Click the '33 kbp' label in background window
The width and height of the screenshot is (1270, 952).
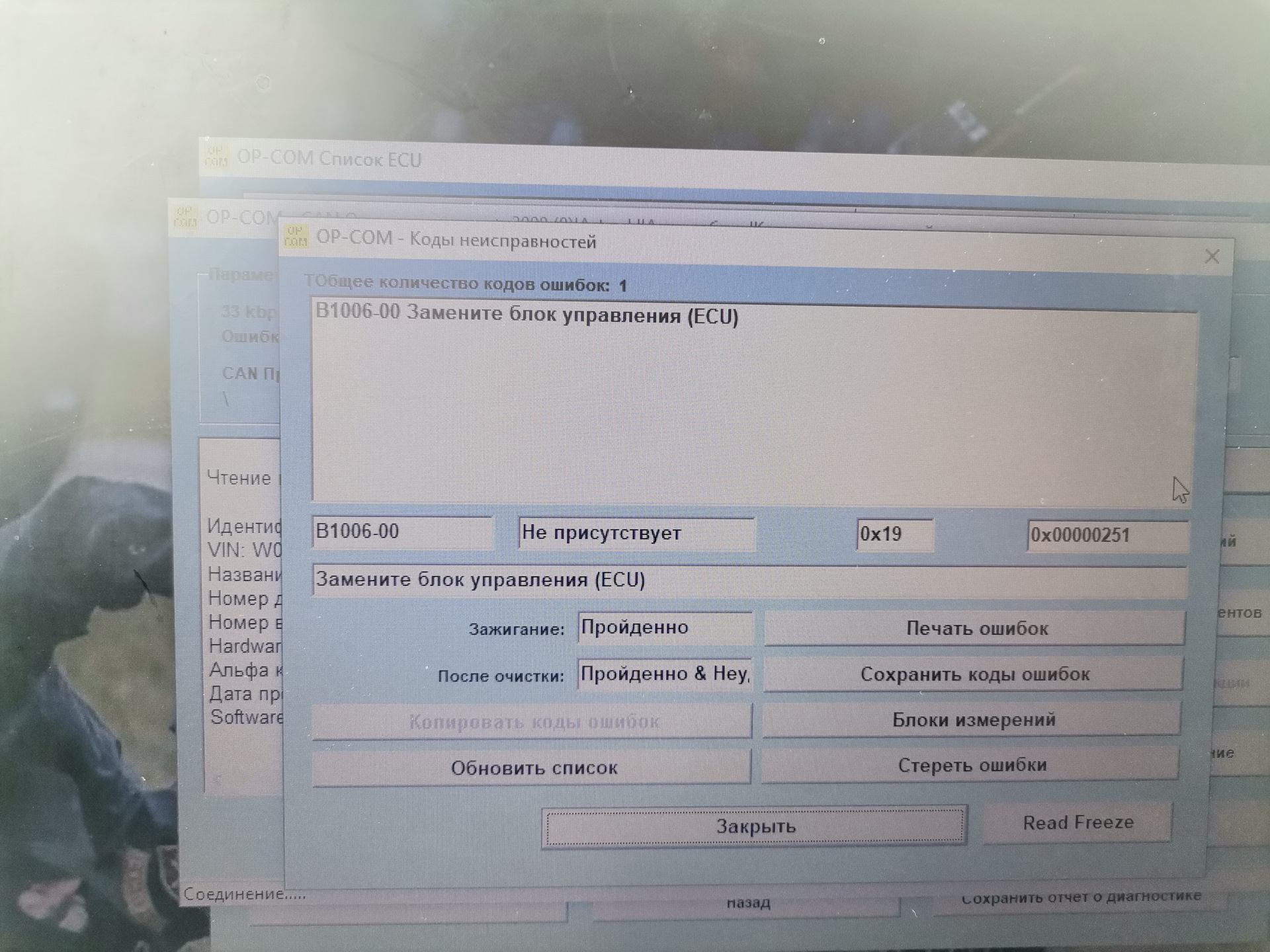(249, 312)
